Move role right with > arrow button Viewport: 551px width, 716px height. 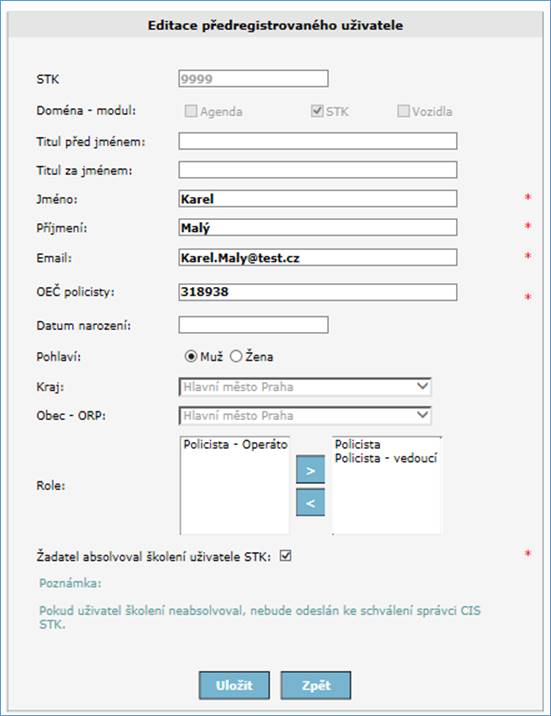[310, 470]
